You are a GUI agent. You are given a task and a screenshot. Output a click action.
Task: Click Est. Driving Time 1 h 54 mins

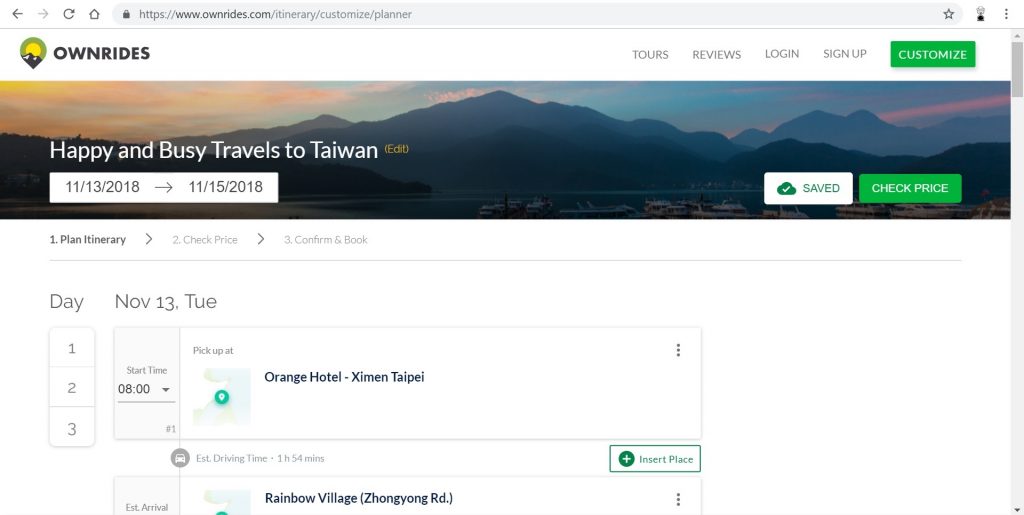(x=260, y=458)
